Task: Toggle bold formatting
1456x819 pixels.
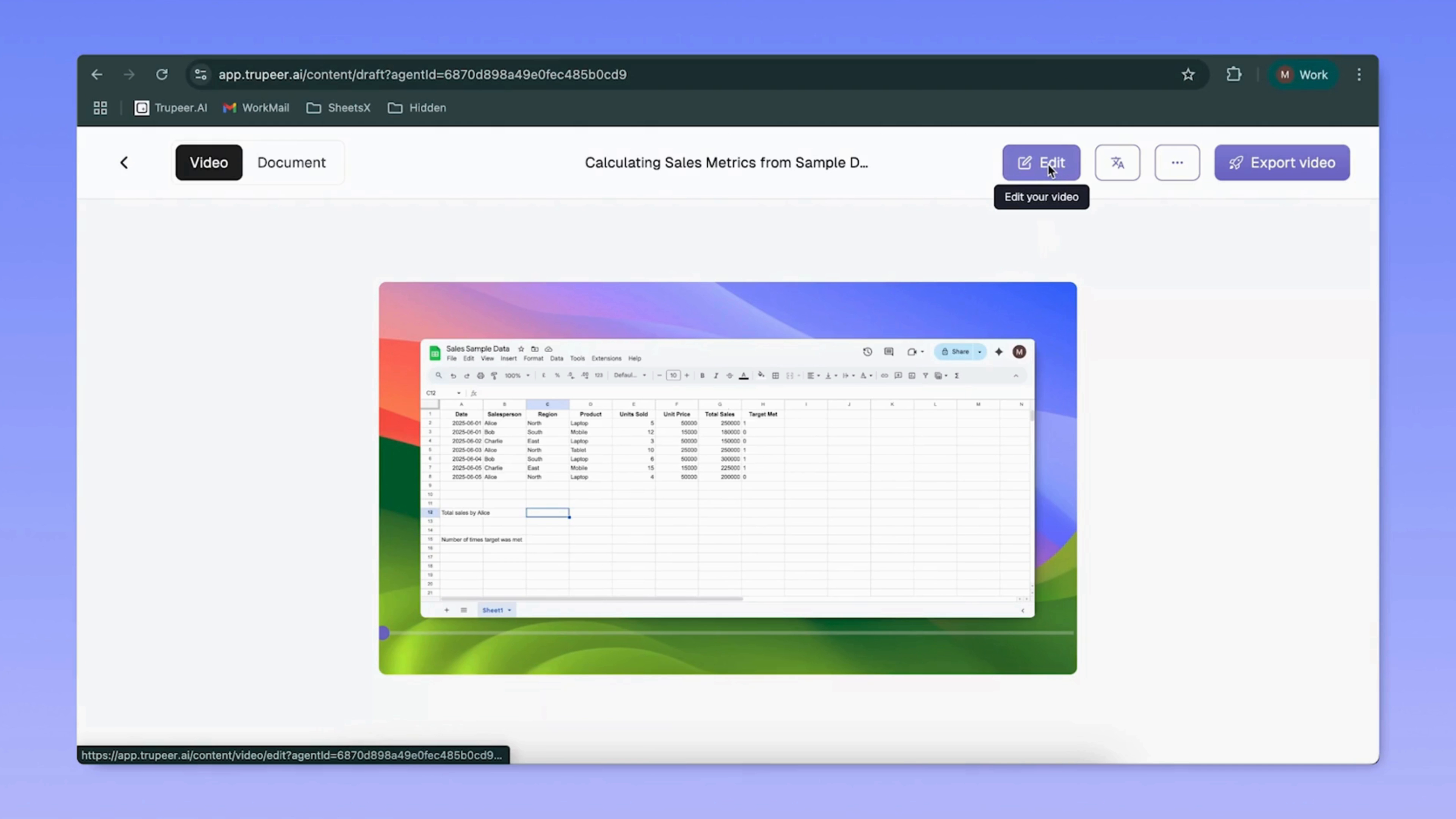Action: pos(703,376)
